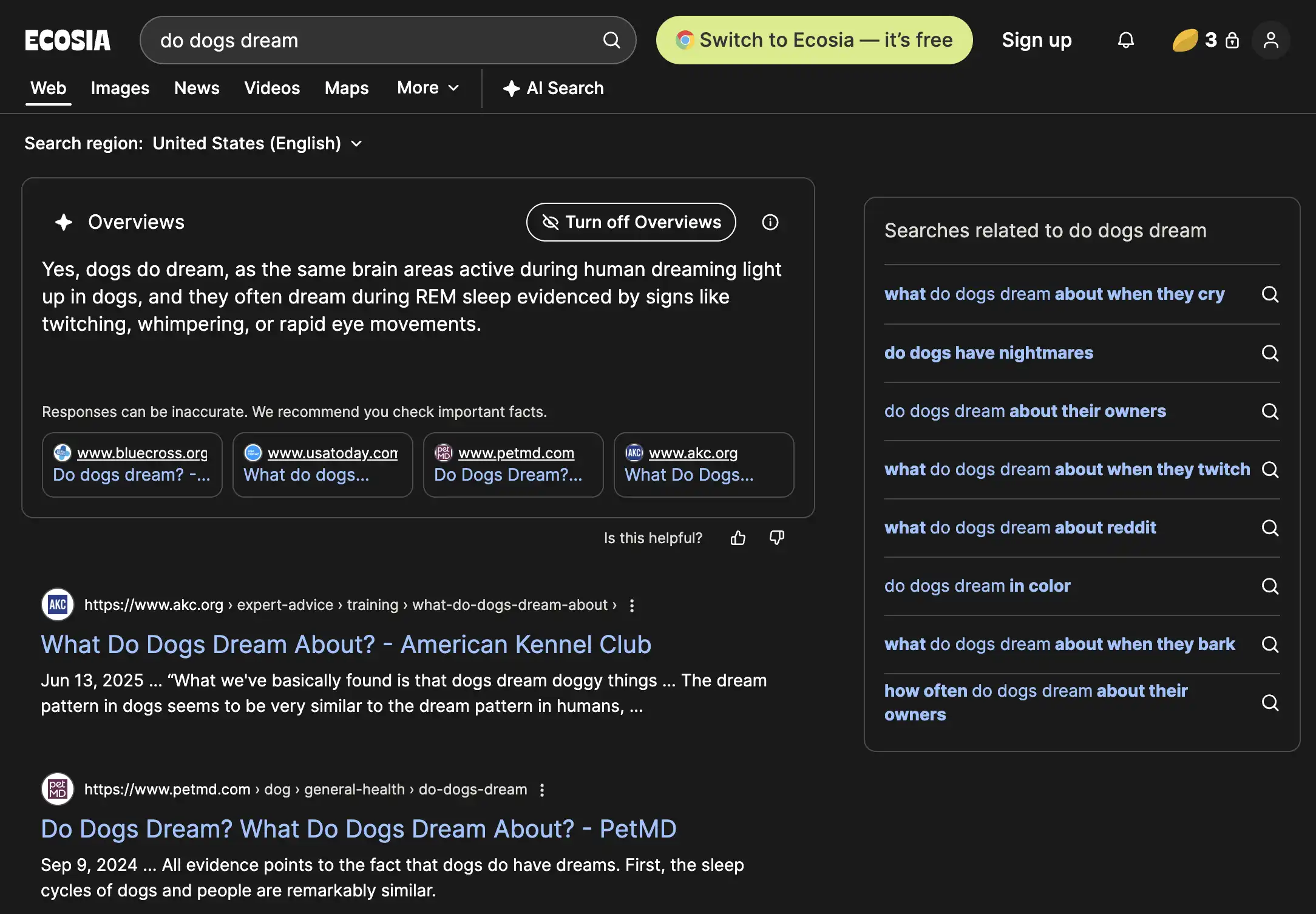Screen dimensions: 1316x914
Task: Give thumbs down to the overview
Action: 777,538
